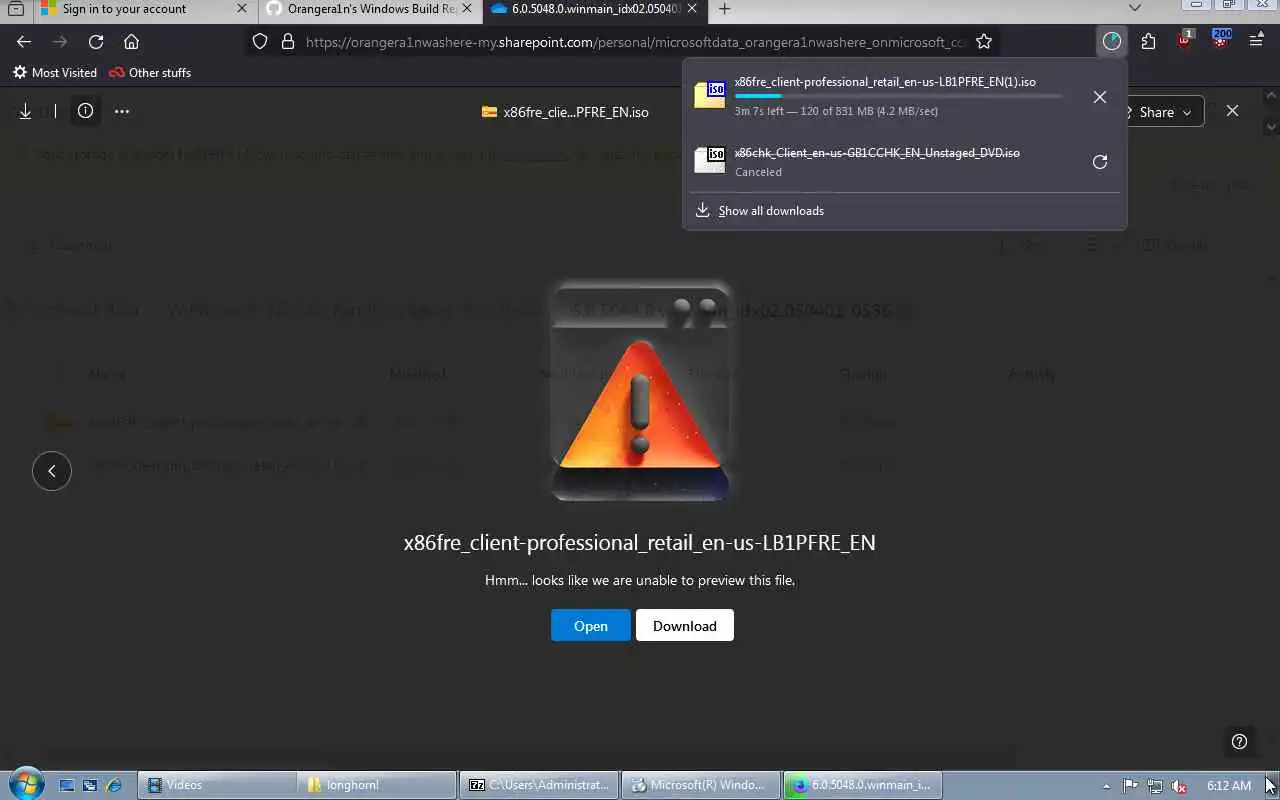The image size is (1280, 800).
Task: Switch to Microsoft(R) Windo... taskbar window
Action: point(700,785)
